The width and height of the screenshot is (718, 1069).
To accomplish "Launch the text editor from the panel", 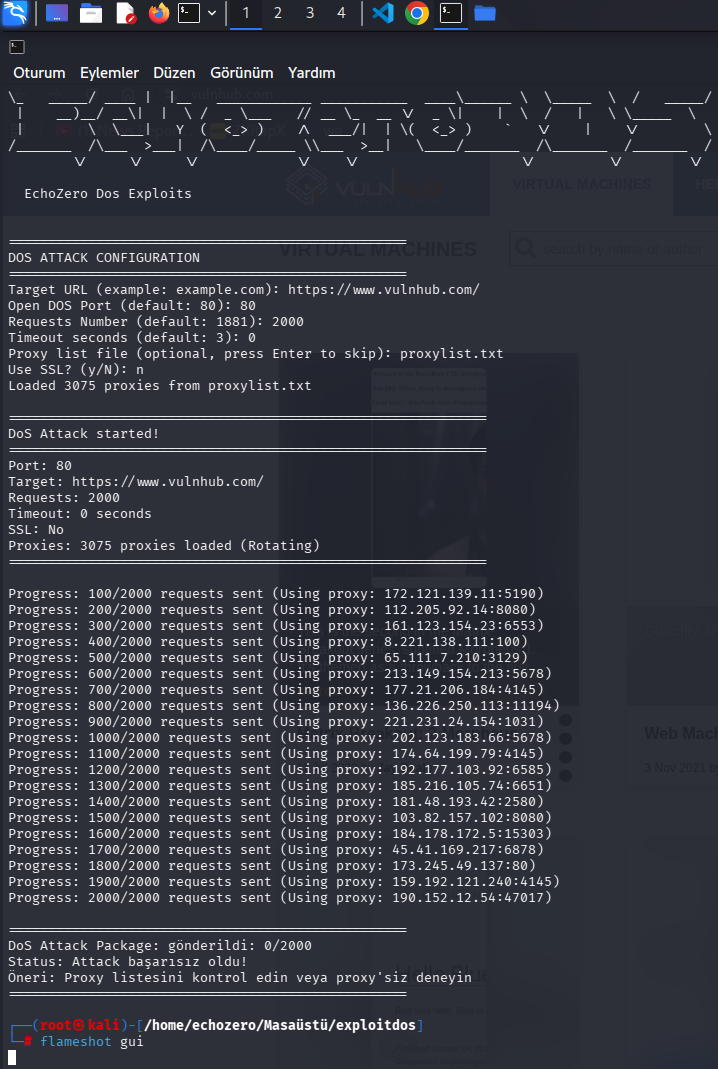I will 125,13.
